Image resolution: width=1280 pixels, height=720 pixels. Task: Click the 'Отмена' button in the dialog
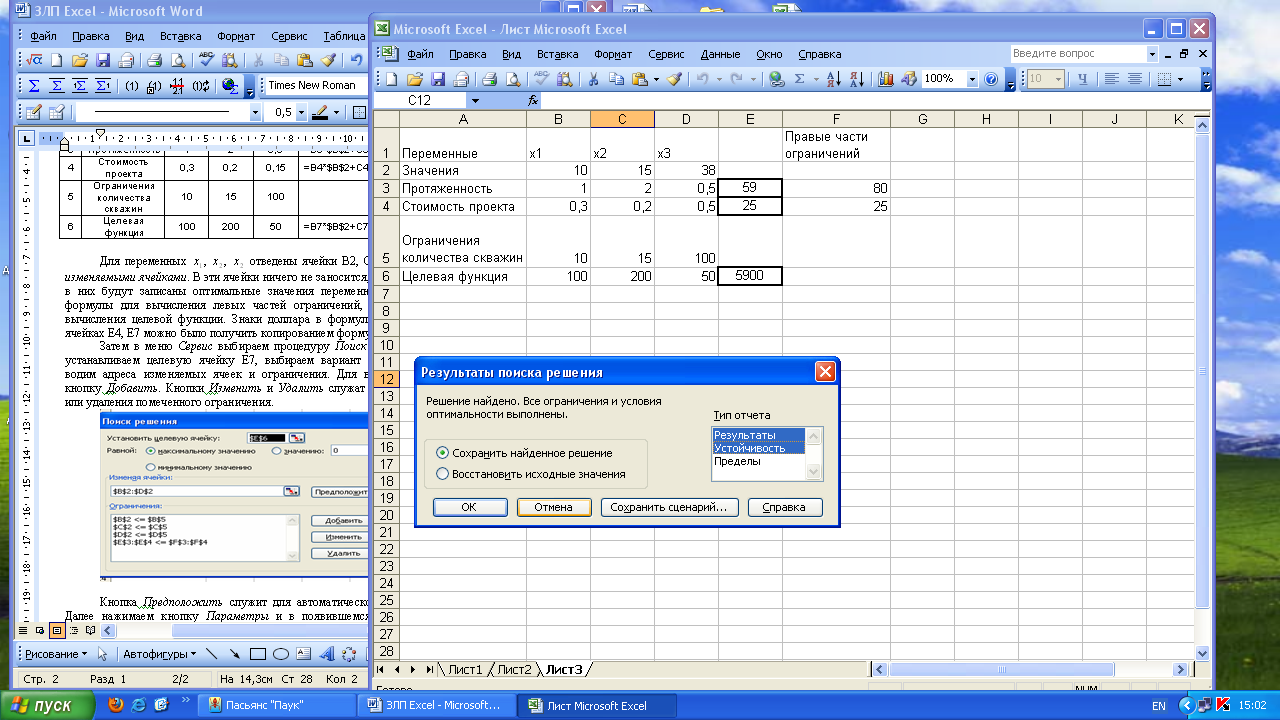(553, 507)
